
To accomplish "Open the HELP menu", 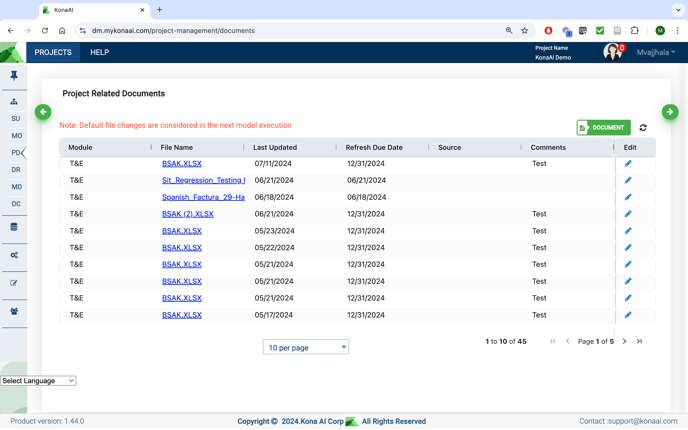I will coord(100,52).
